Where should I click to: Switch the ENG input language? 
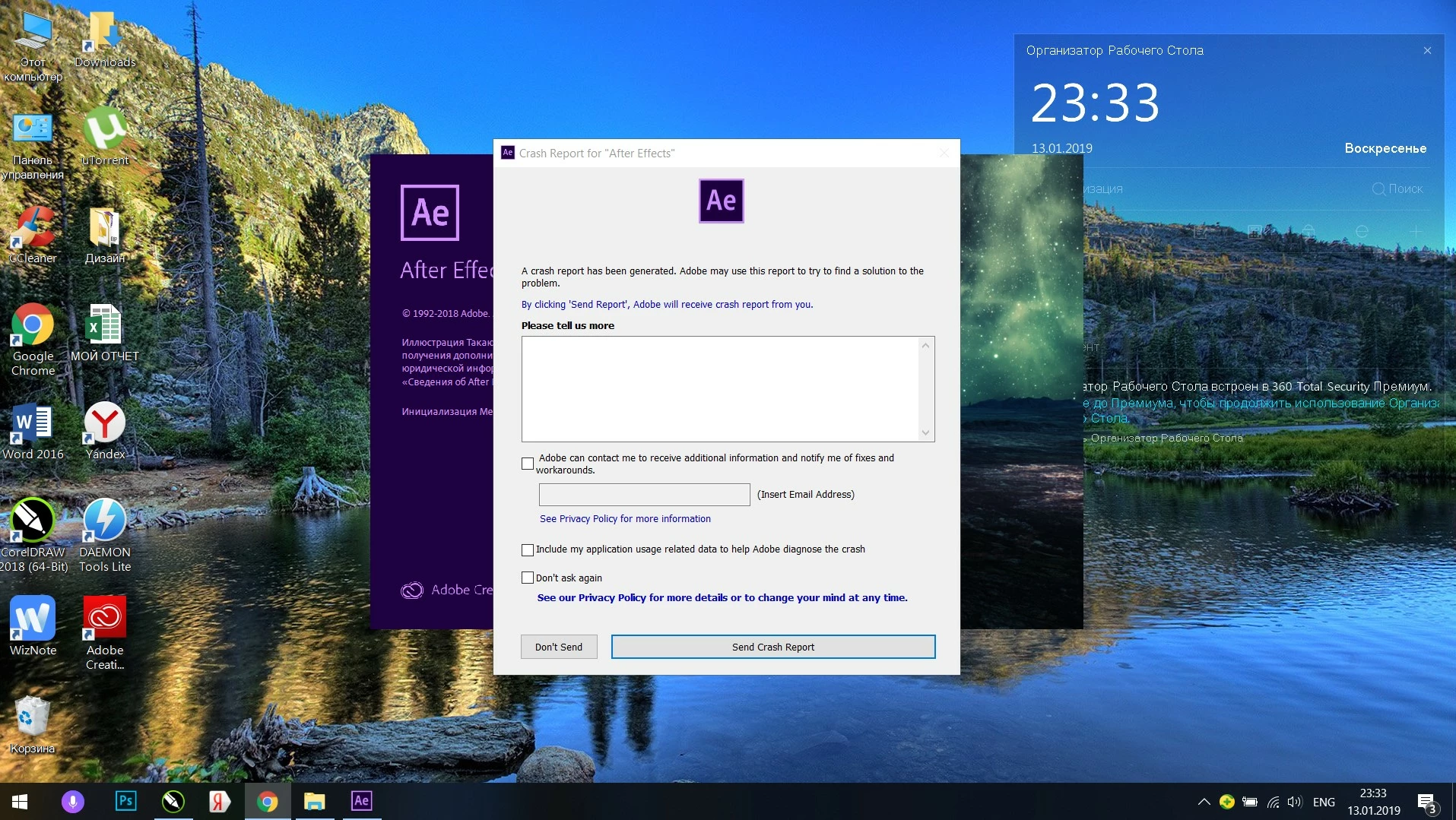click(x=1324, y=802)
